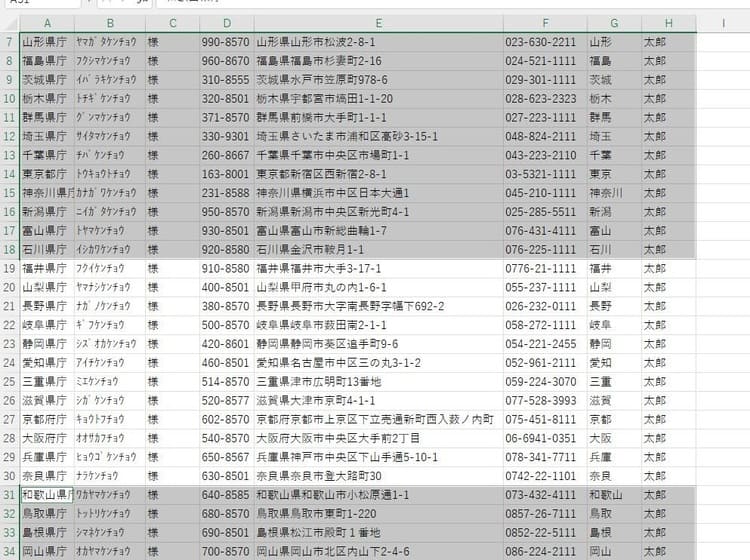Click phone number 052-961-2111
The width and height of the screenshot is (750, 560).
pyautogui.click(x=545, y=363)
